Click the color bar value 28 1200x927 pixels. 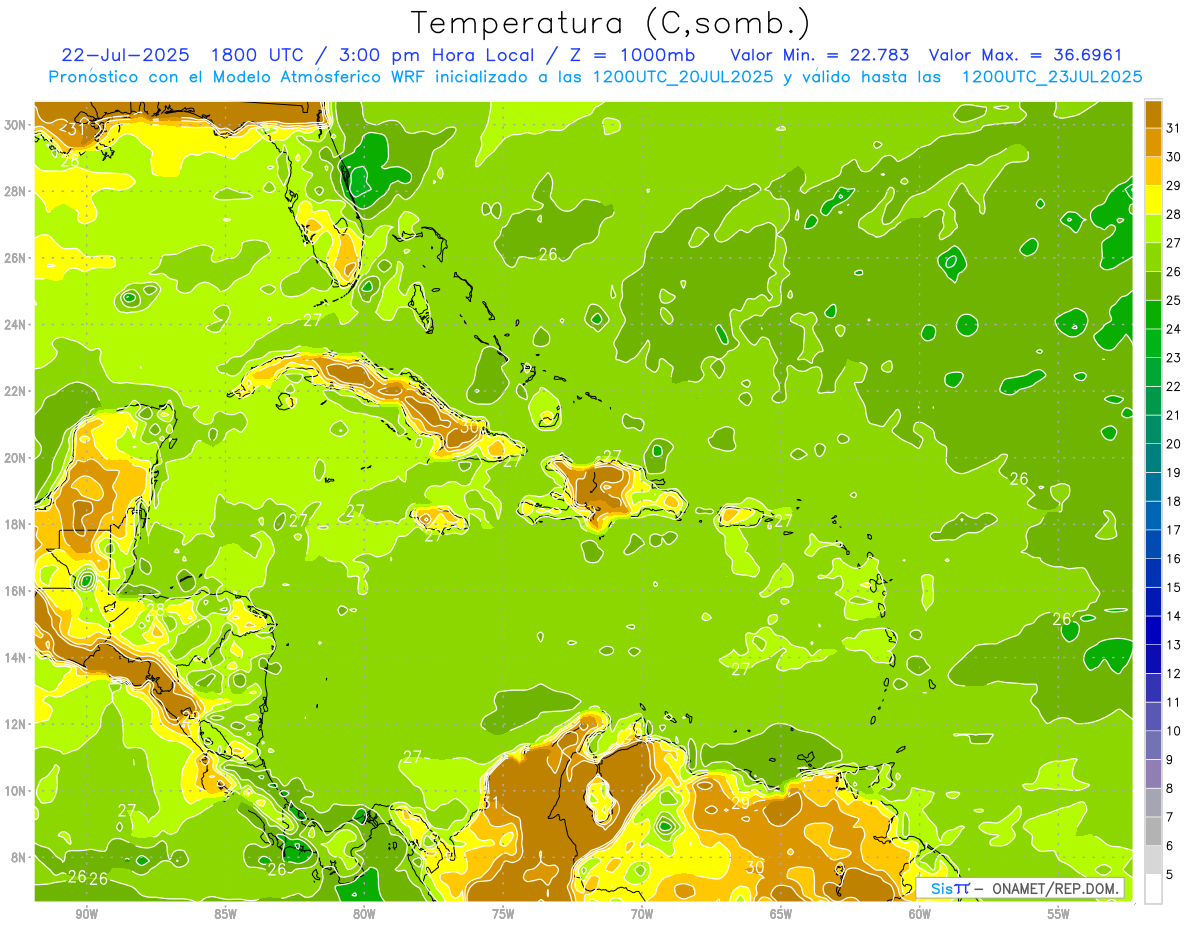[x=1173, y=214]
